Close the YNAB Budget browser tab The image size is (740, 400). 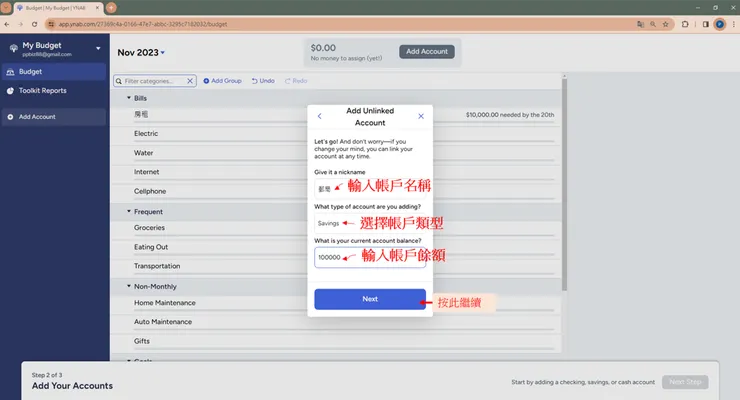(98, 8)
